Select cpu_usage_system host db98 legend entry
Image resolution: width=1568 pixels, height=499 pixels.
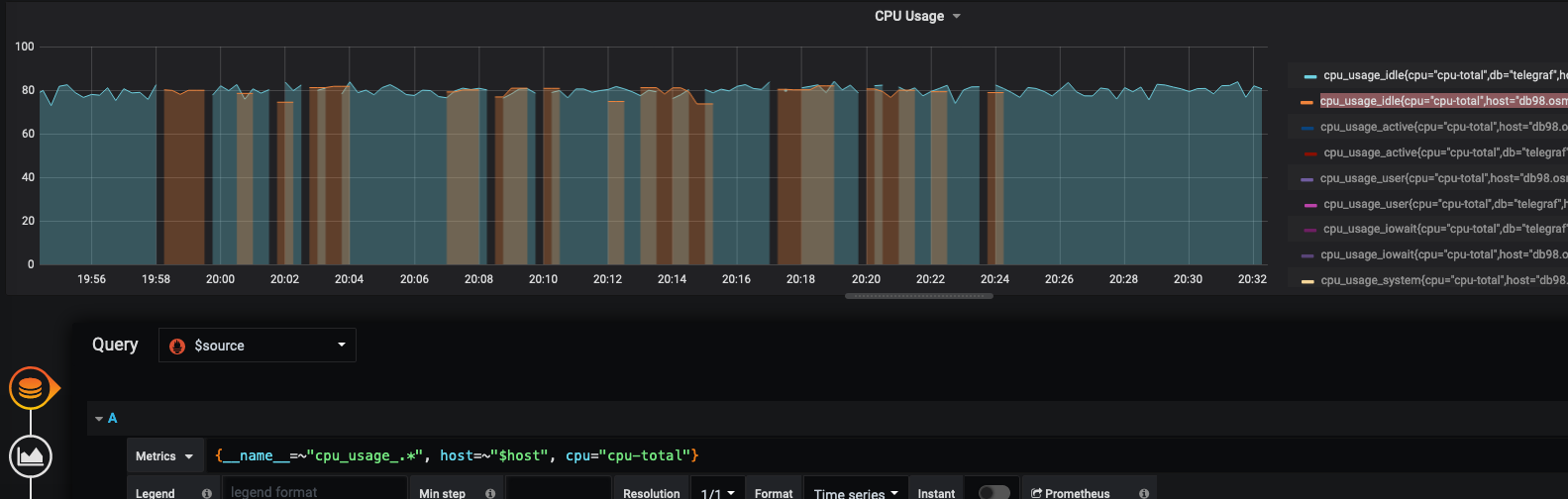(x=1443, y=280)
